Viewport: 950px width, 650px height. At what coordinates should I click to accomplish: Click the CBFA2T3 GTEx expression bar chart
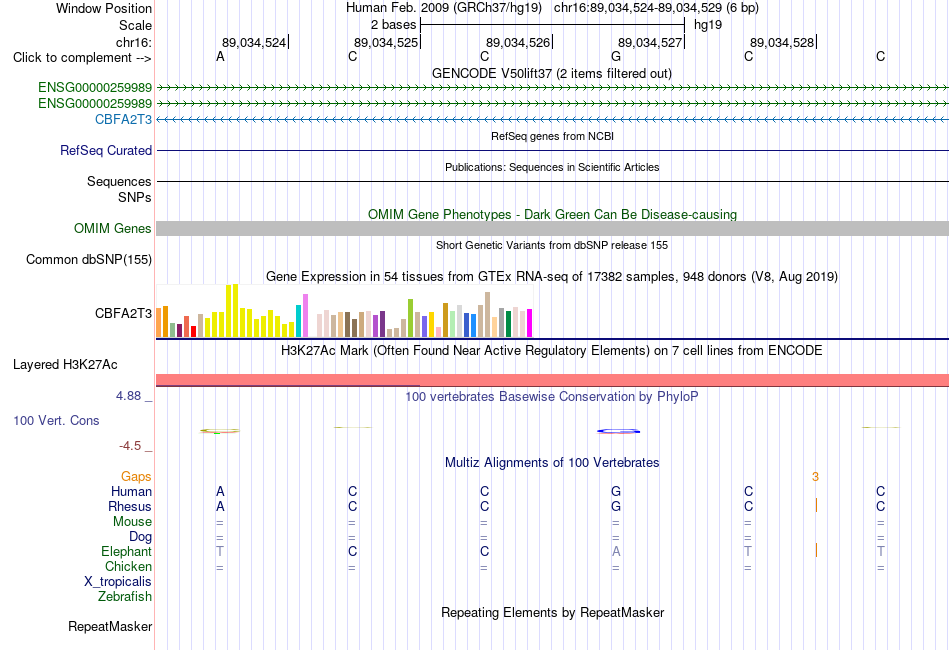[x=344, y=311]
